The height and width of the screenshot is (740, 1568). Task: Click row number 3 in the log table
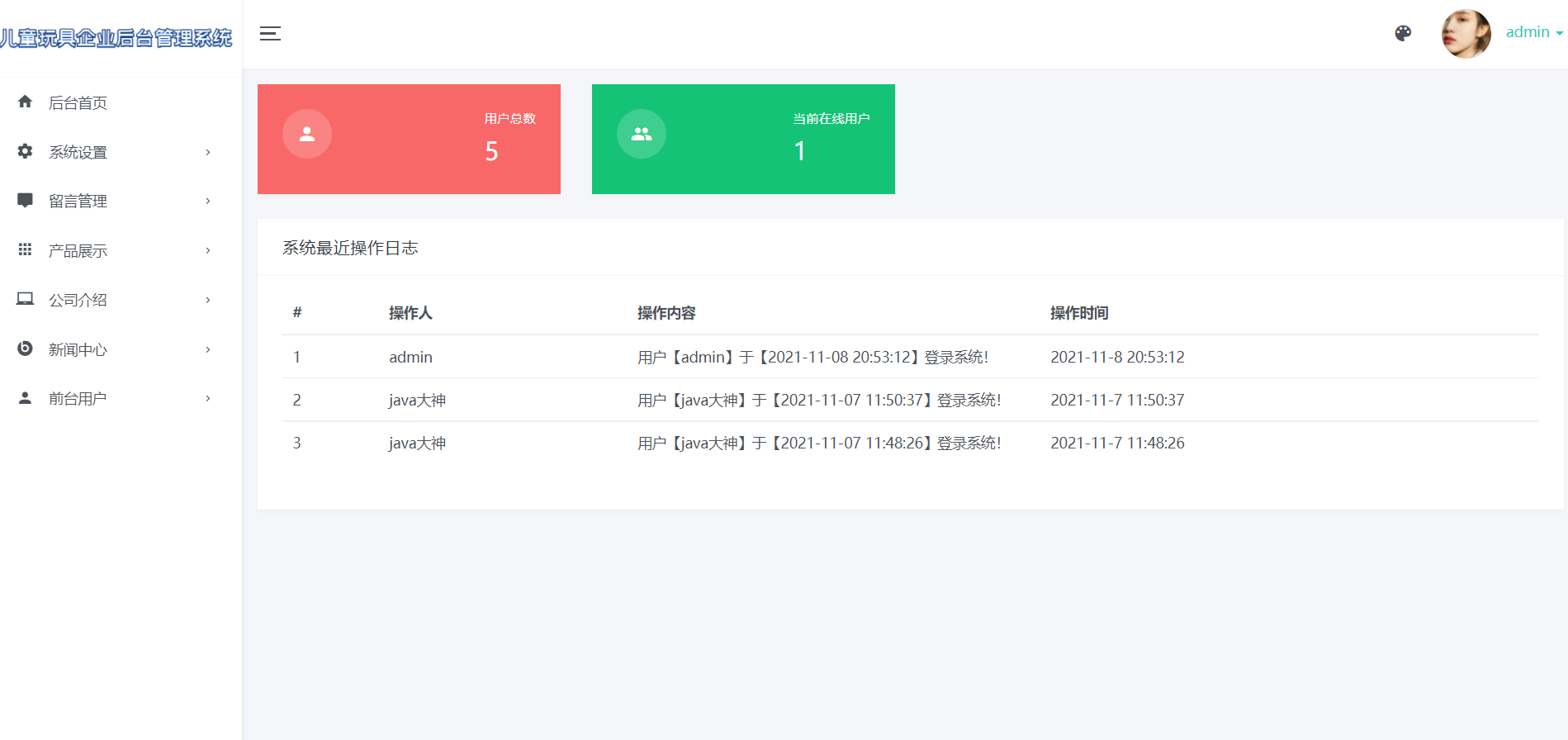click(x=296, y=443)
